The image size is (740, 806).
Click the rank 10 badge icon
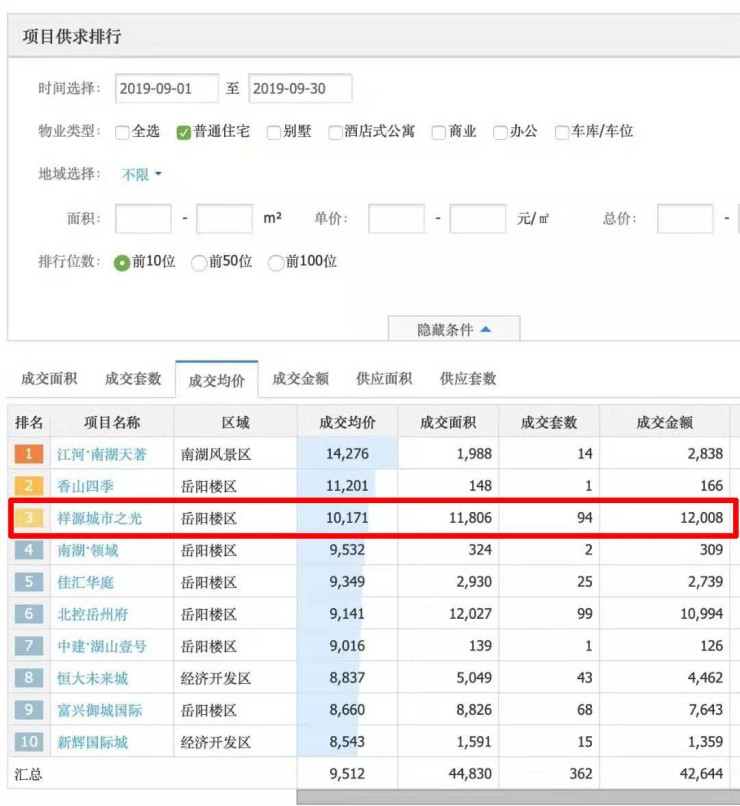click(28, 742)
